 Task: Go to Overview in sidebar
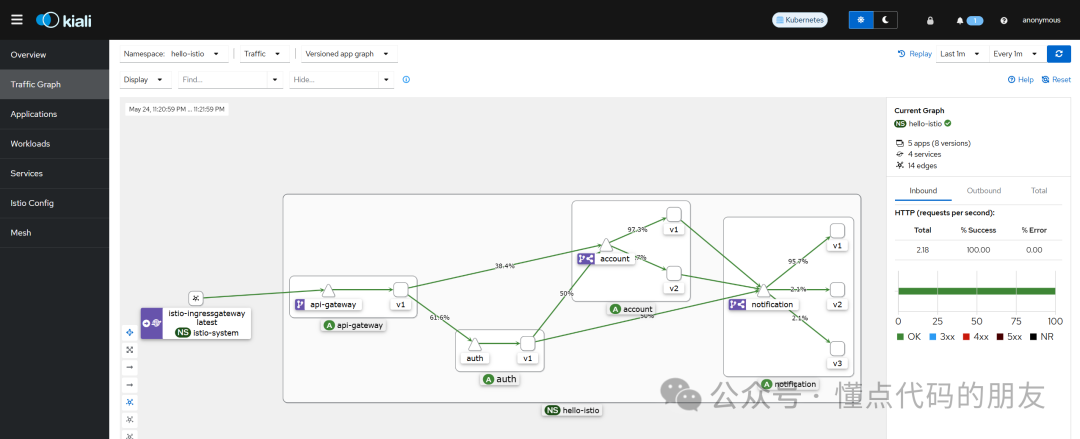tap(54, 54)
